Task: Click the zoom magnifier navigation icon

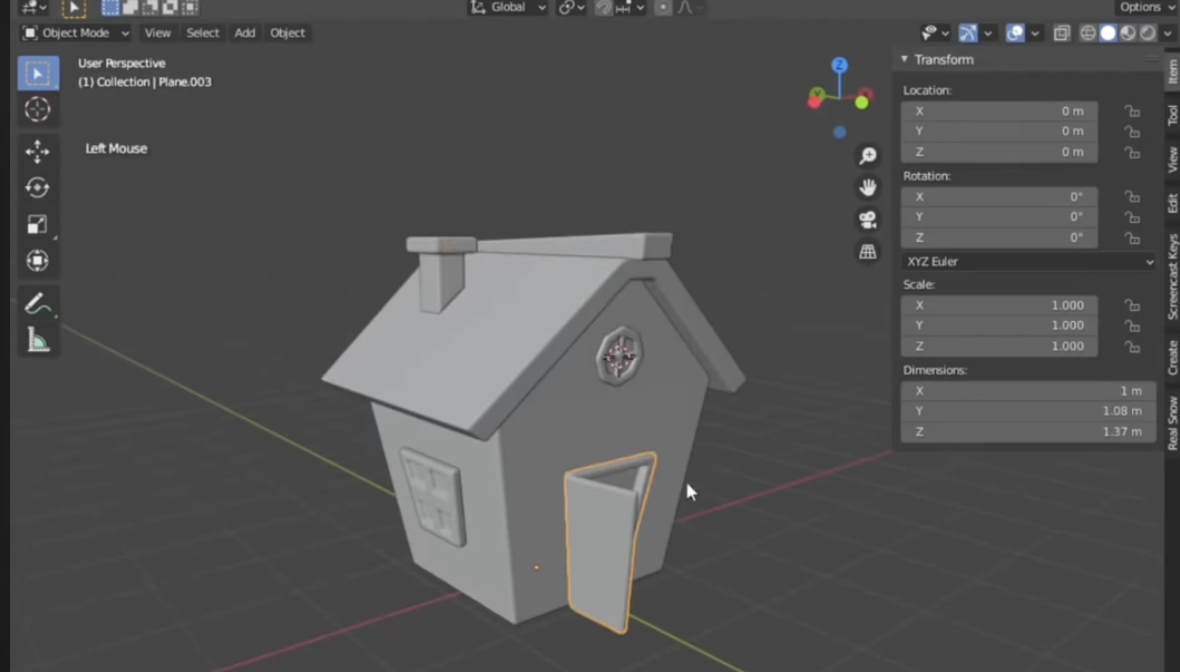Action: click(x=868, y=155)
